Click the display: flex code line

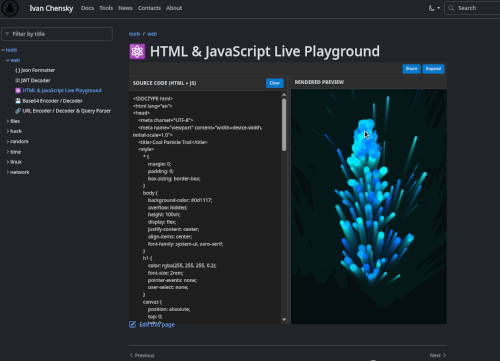coord(162,222)
